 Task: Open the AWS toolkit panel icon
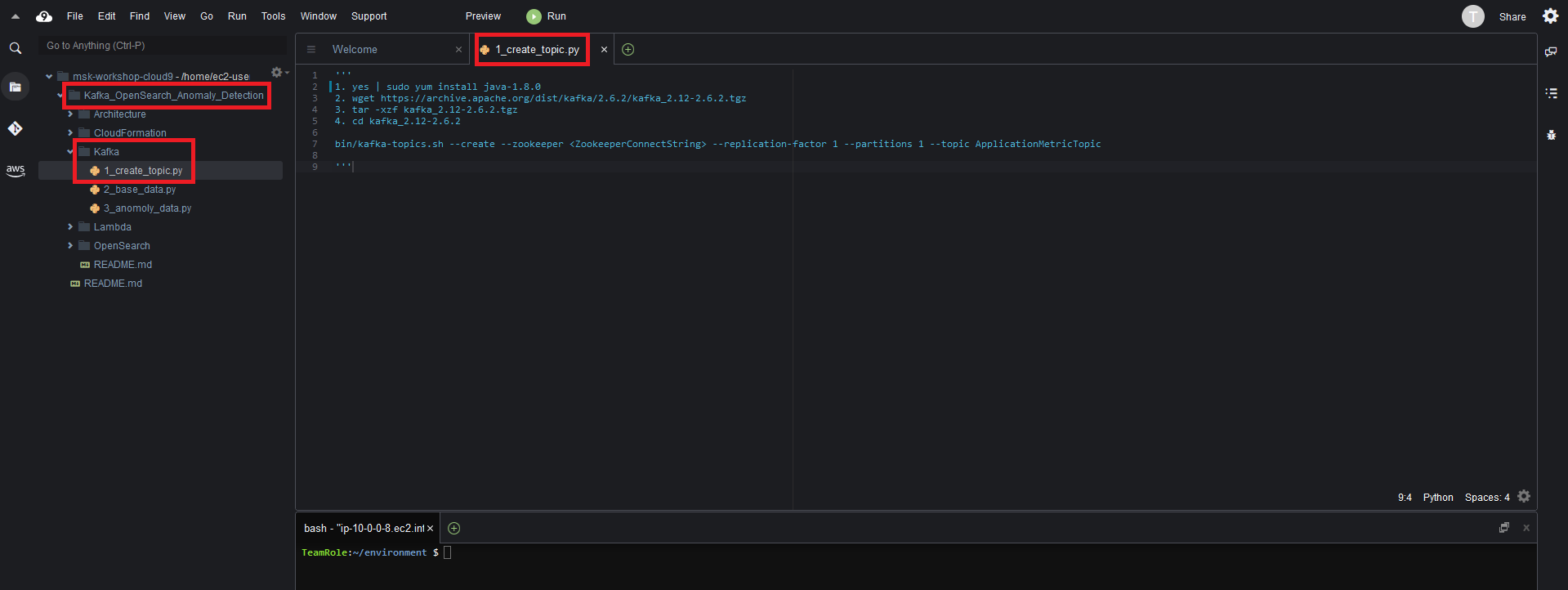[x=16, y=170]
